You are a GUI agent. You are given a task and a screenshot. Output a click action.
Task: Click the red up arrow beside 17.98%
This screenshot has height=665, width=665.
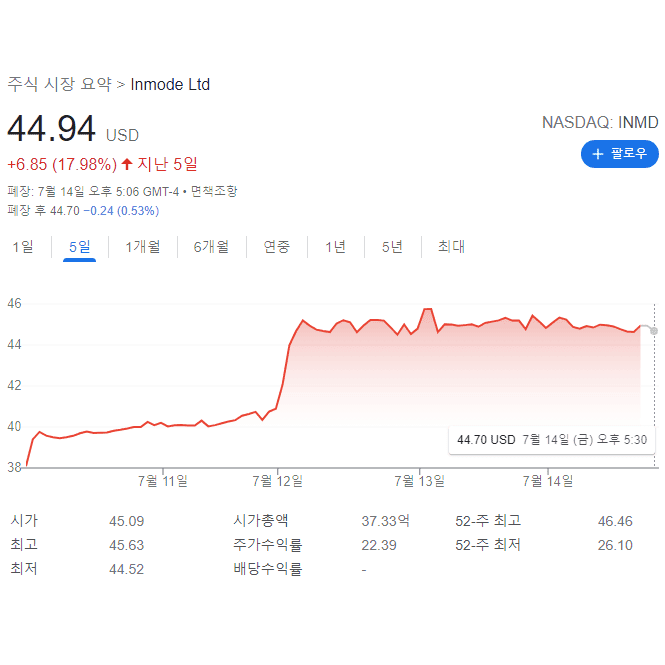pyautogui.click(x=126, y=164)
